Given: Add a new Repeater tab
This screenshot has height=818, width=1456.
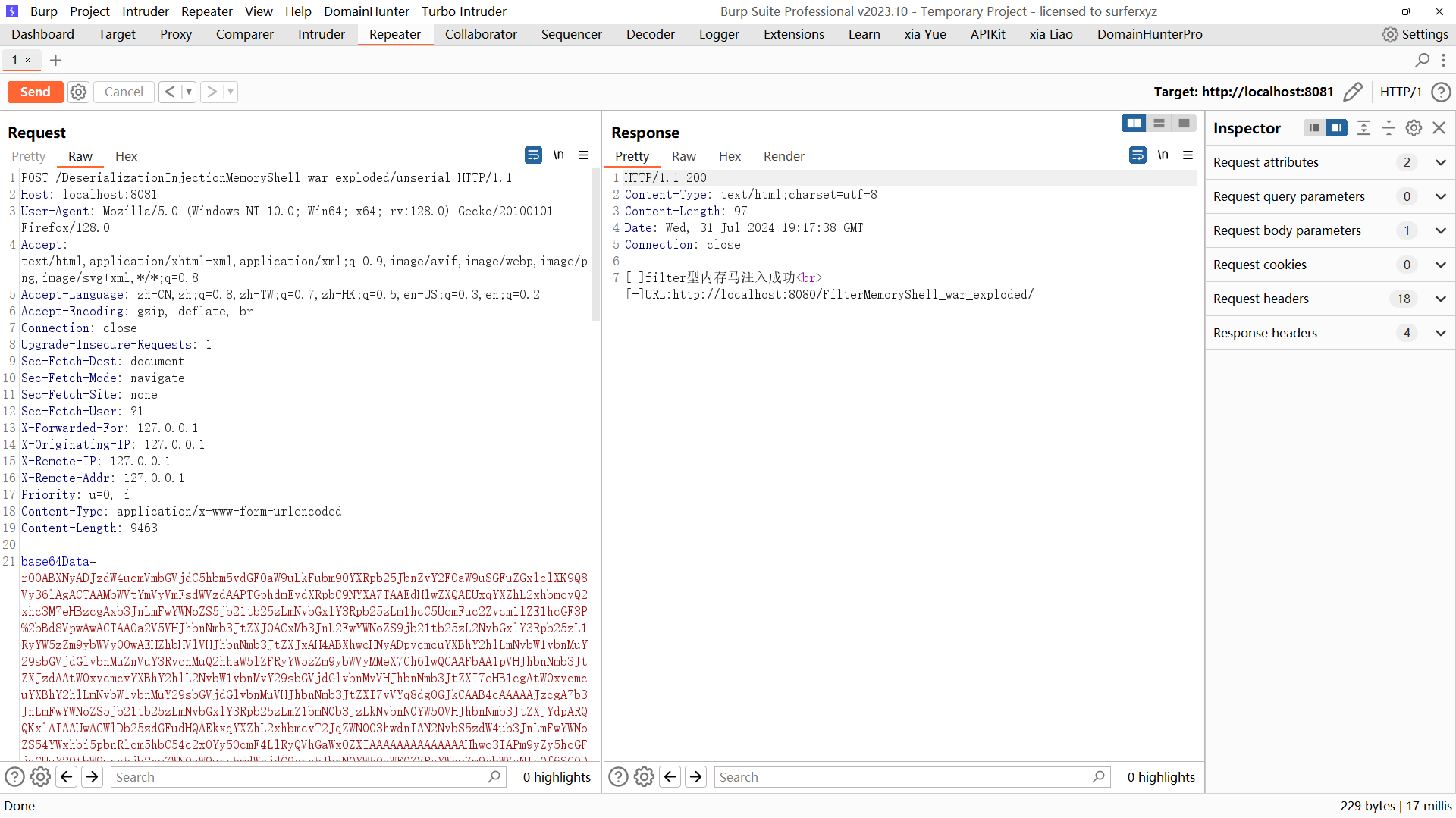Looking at the screenshot, I should pyautogui.click(x=55, y=61).
